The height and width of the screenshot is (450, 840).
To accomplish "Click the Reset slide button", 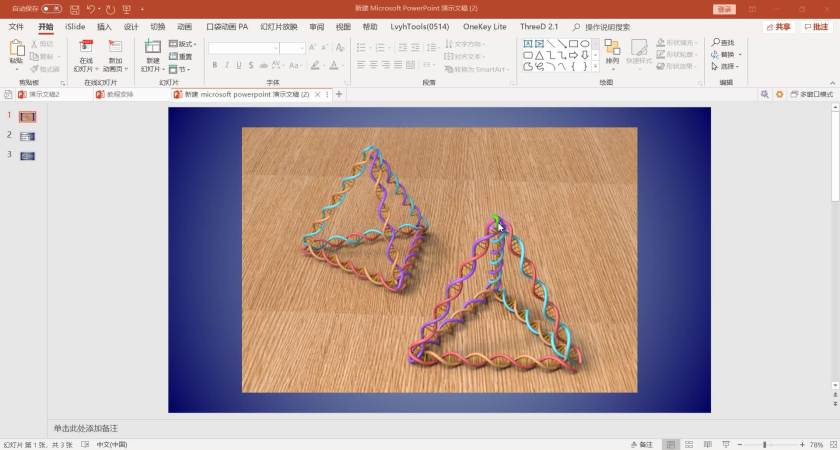I will 181,56.
